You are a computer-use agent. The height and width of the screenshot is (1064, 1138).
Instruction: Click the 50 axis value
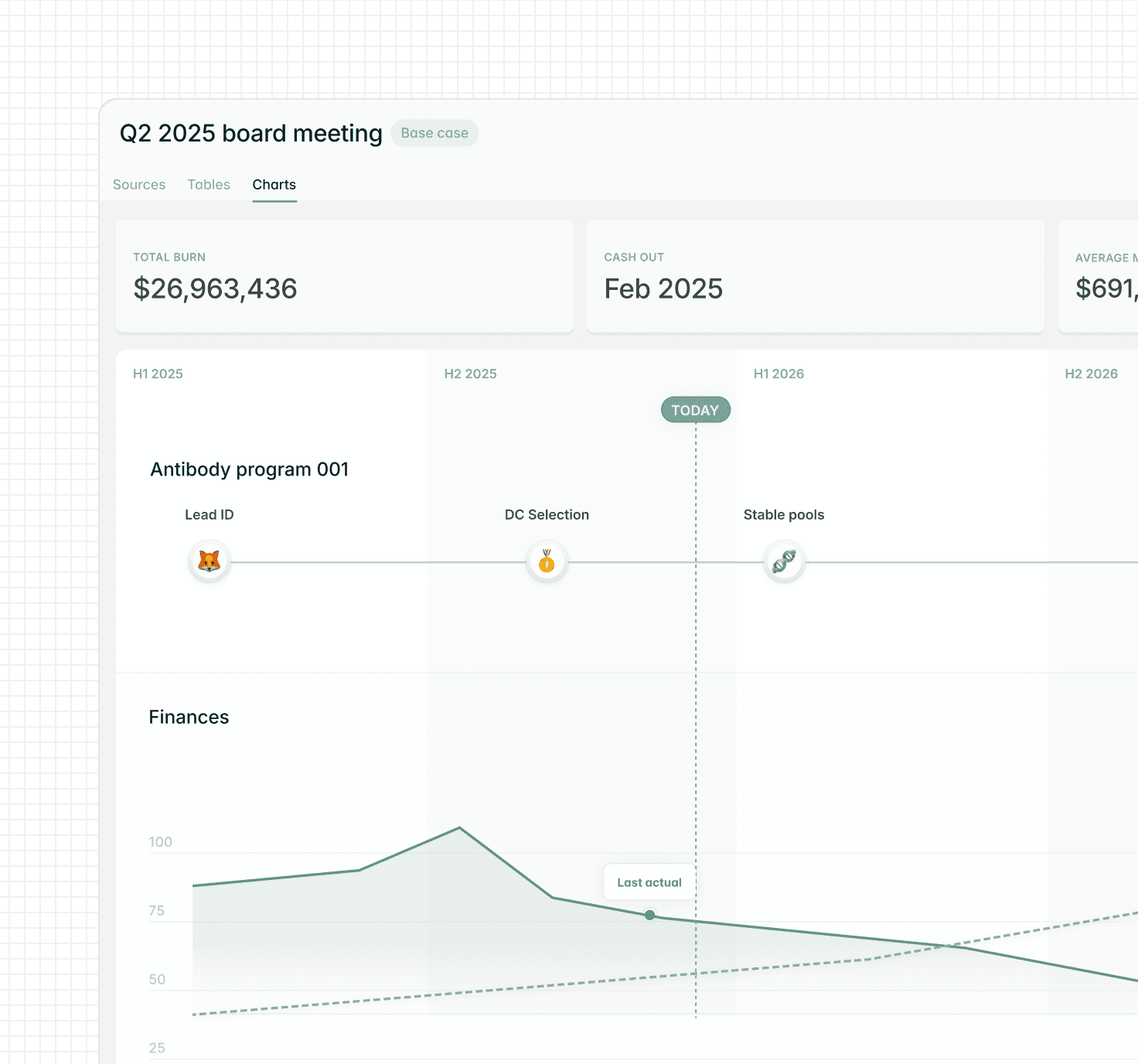tap(157, 980)
